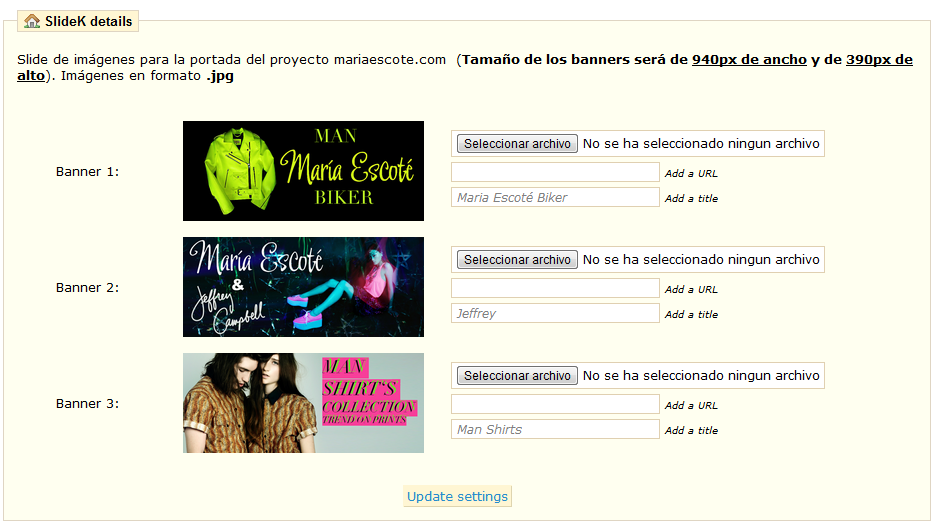This screenshot has width=936, height=529.
Task: Open the Man Maria Escoté Biker banner thumbnail
Action: (x=303, y=171)
